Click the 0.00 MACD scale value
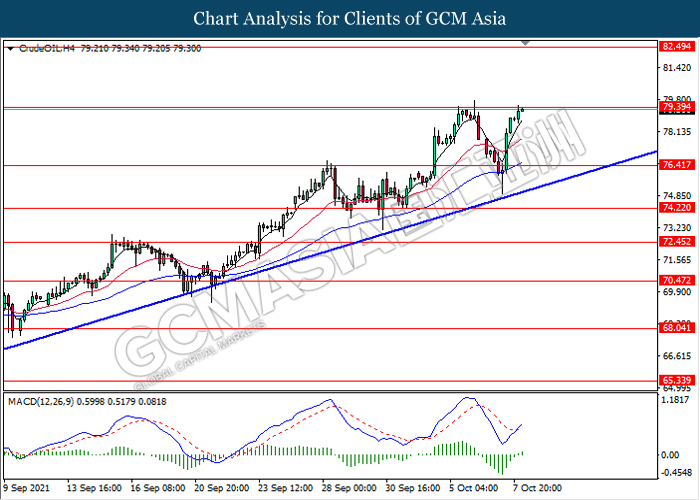The width and height of the screenshot is (700, 500). click(x=670, y=455)
